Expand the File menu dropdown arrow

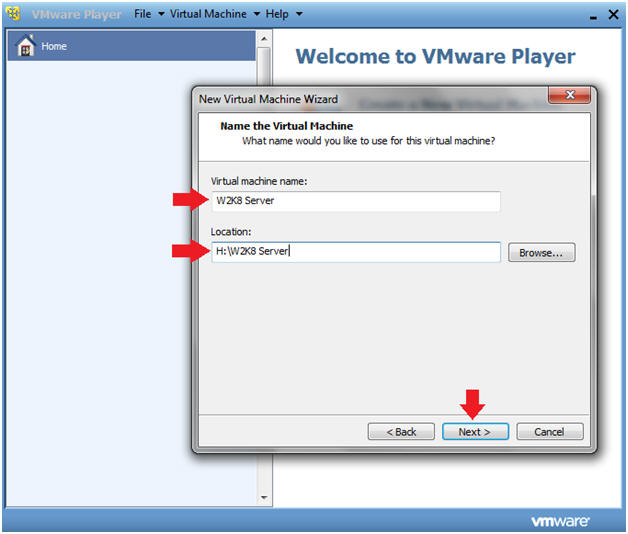(161, 14)
